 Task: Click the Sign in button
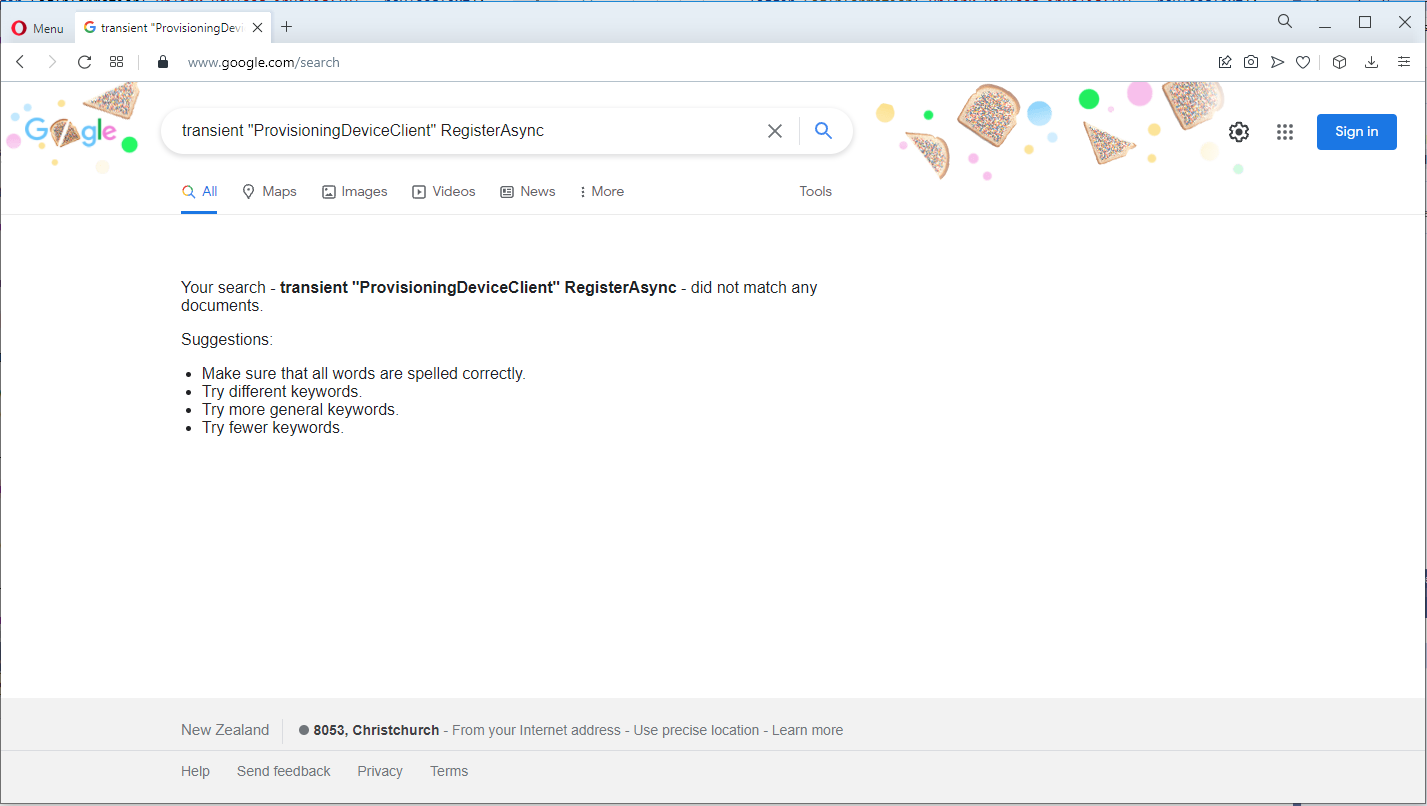pyautogui.click(x=1356, y=132)
